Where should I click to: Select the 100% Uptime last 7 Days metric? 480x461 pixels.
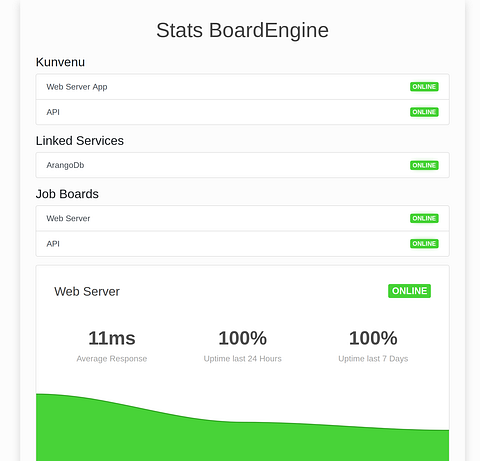pyautogui.click(x=373, y=346)
